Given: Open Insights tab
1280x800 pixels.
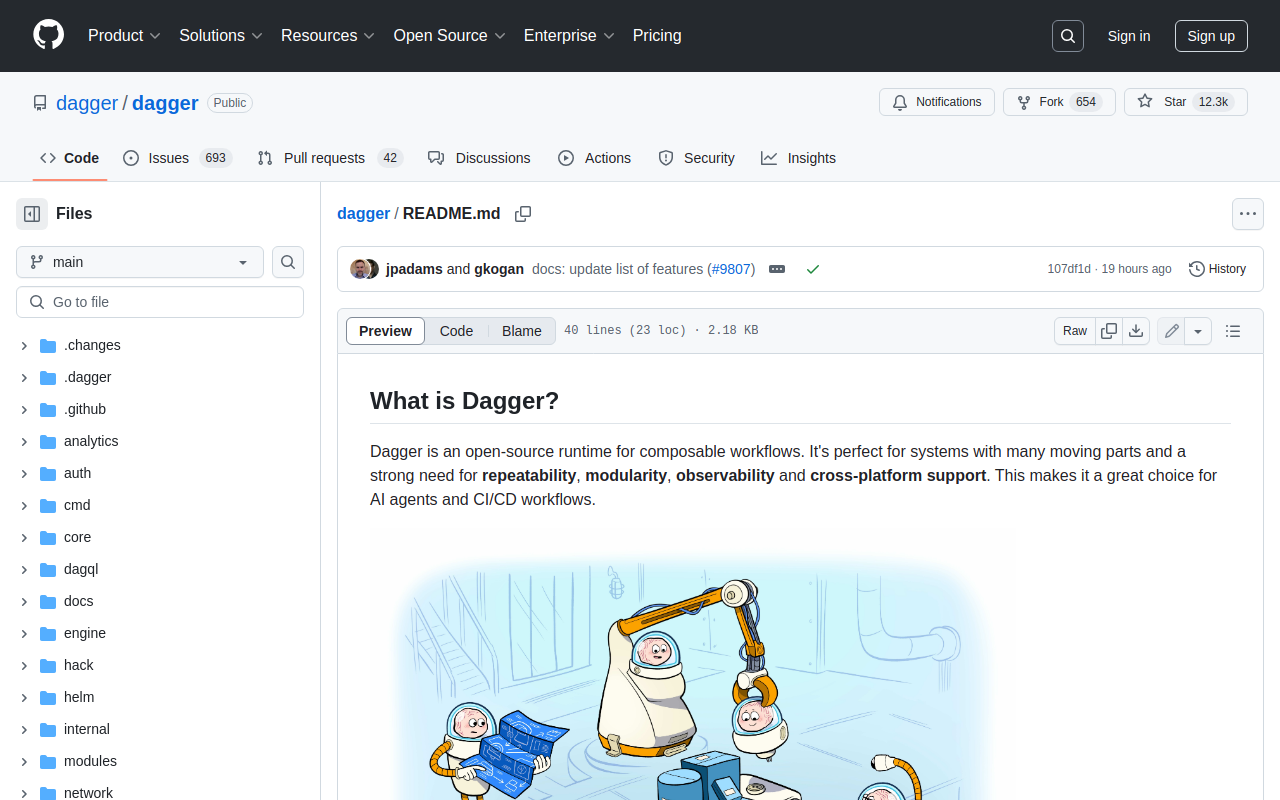Looking at the screenshot, I should [798, 158].
